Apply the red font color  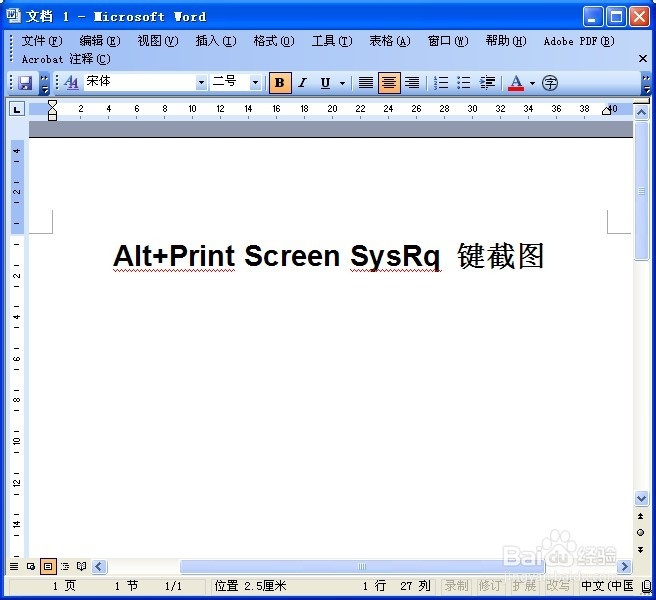click(516, 83)
